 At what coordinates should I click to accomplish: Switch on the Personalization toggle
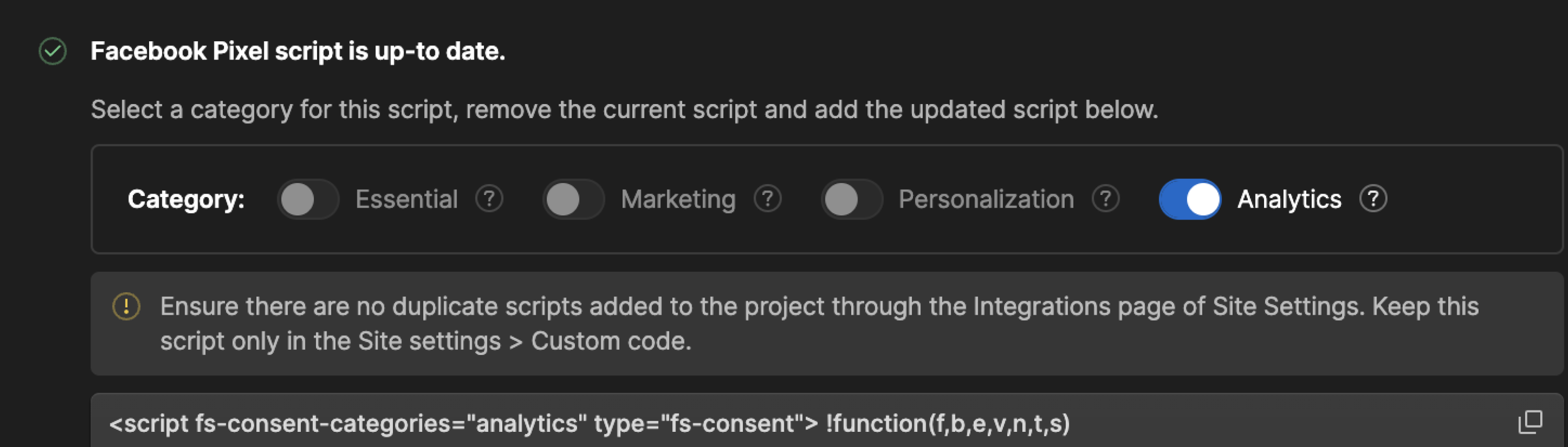tap(851, 200)
